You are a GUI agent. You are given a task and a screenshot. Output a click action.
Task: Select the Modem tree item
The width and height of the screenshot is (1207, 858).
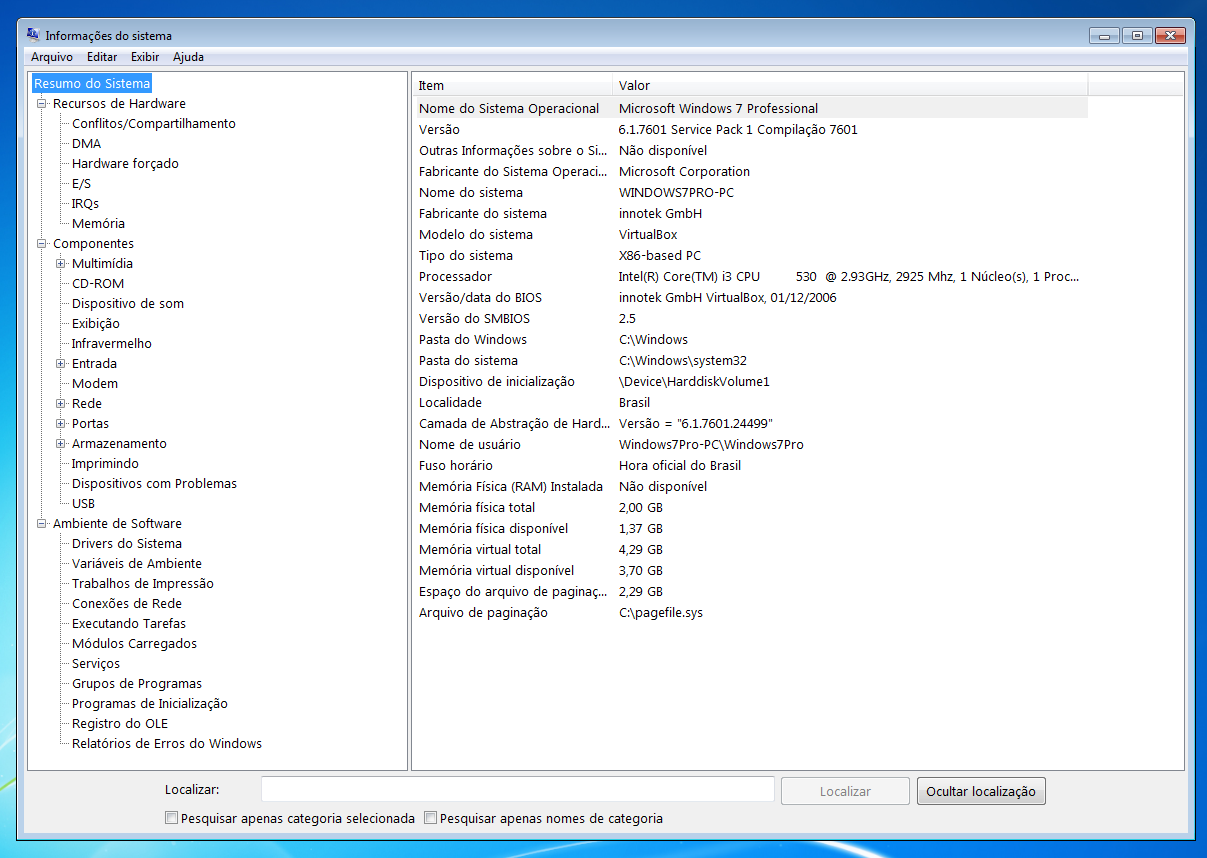(95, 383)
